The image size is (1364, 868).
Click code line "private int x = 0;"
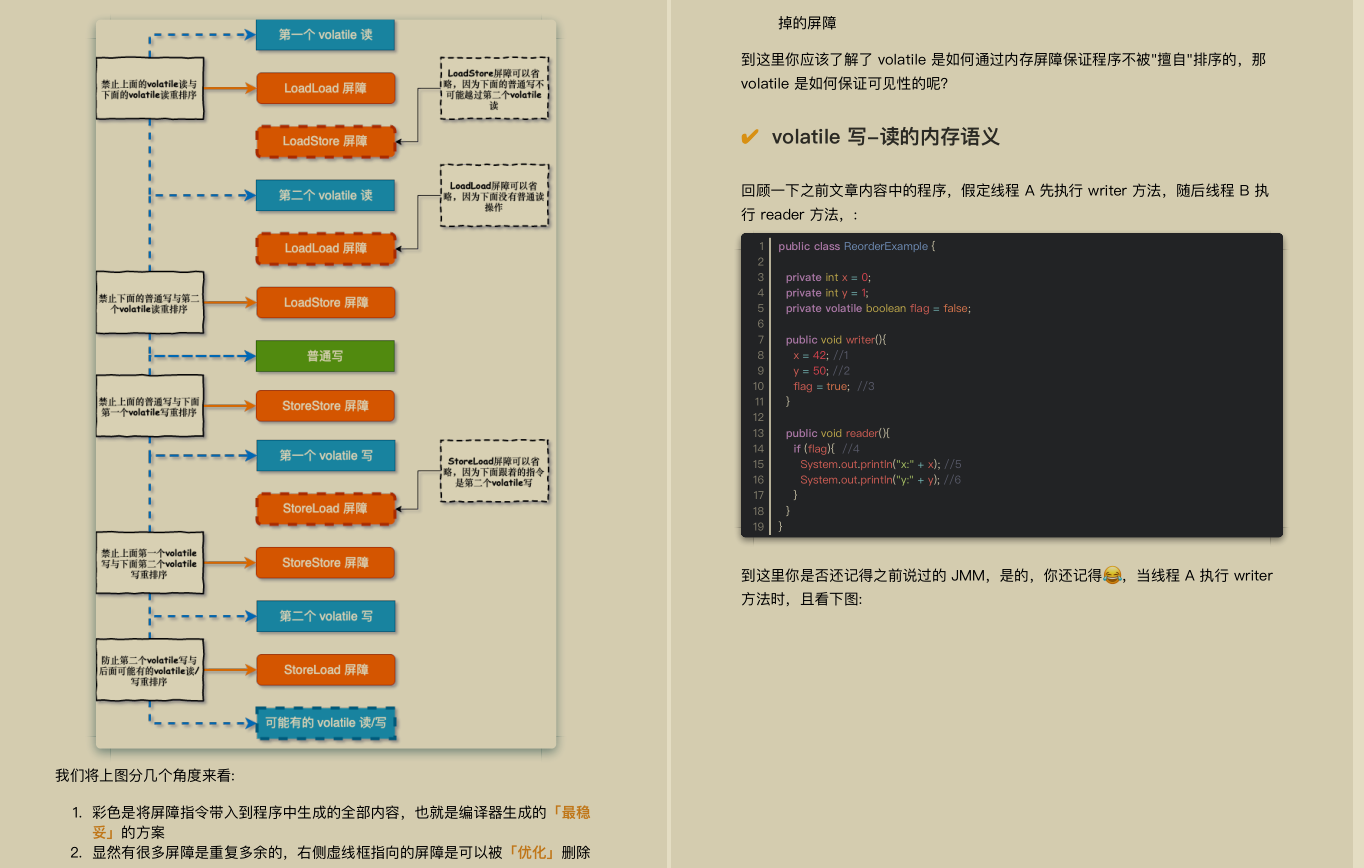click(x=829, y=277)
